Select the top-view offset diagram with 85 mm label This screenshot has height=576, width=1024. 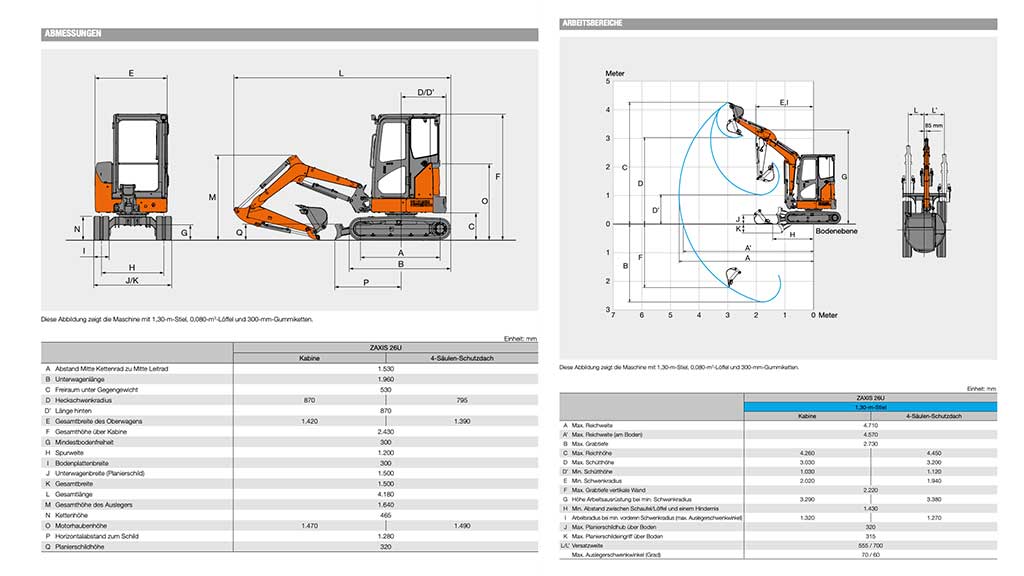tap(925, 182)
